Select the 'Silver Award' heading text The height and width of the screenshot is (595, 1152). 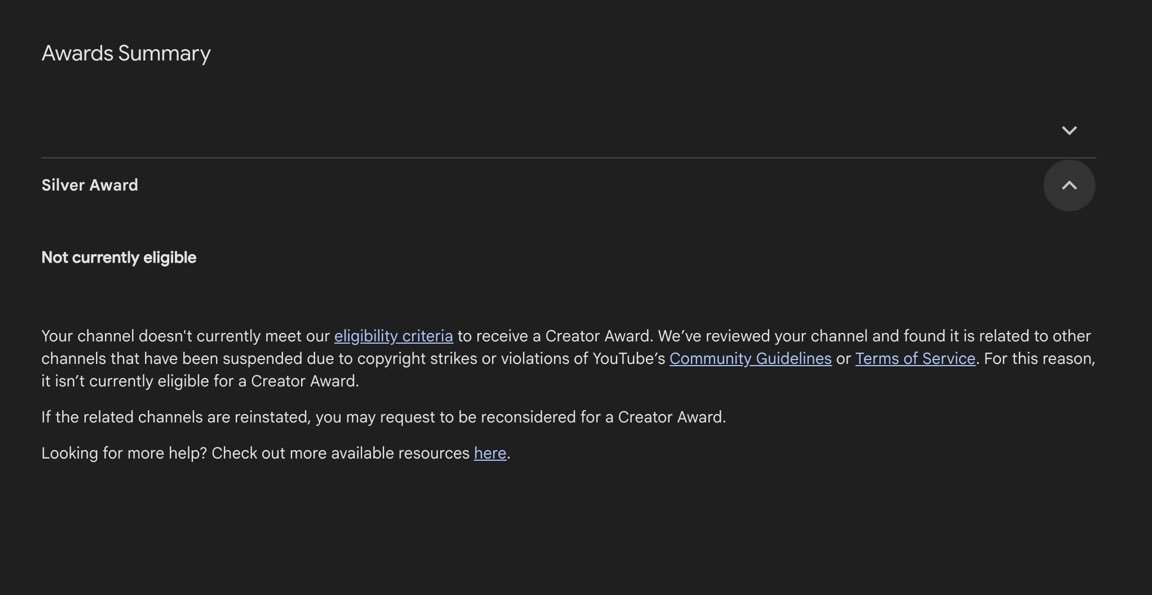pos(90,185)
